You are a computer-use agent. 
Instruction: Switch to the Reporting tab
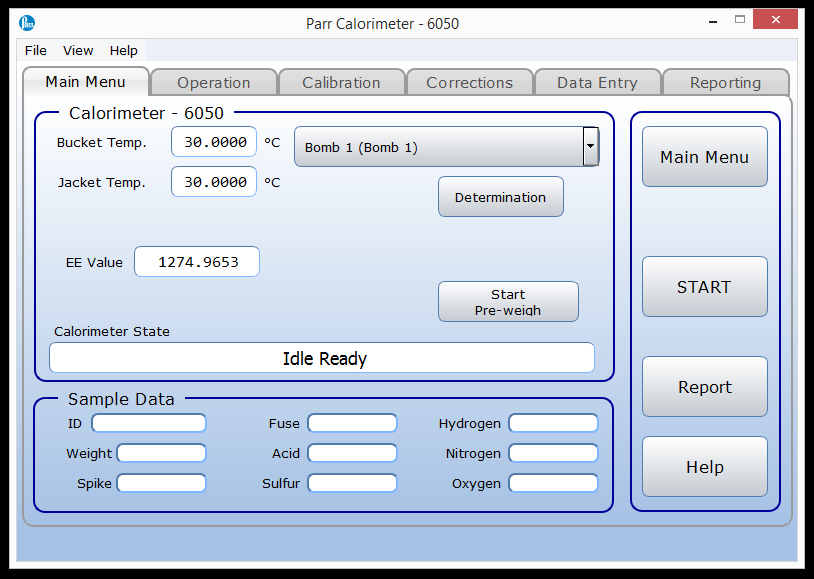725,82
